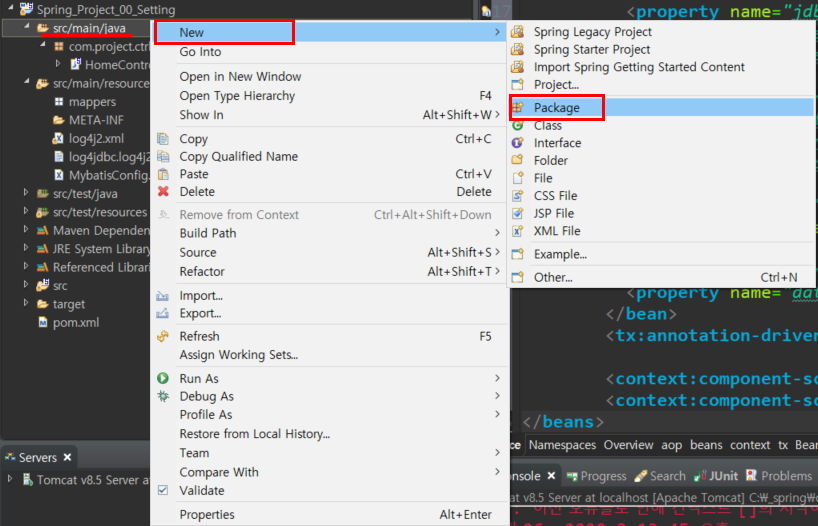
Task: Click the Package icon in submenu
Action: click(517, 107)
